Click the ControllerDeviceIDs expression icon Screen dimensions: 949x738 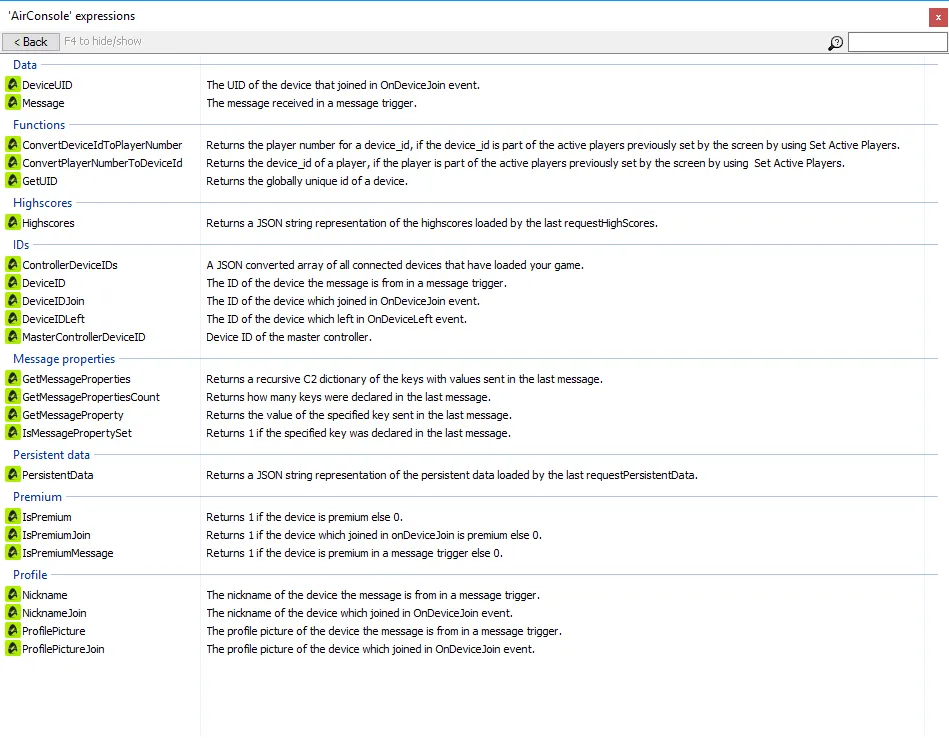coord(13,264)
